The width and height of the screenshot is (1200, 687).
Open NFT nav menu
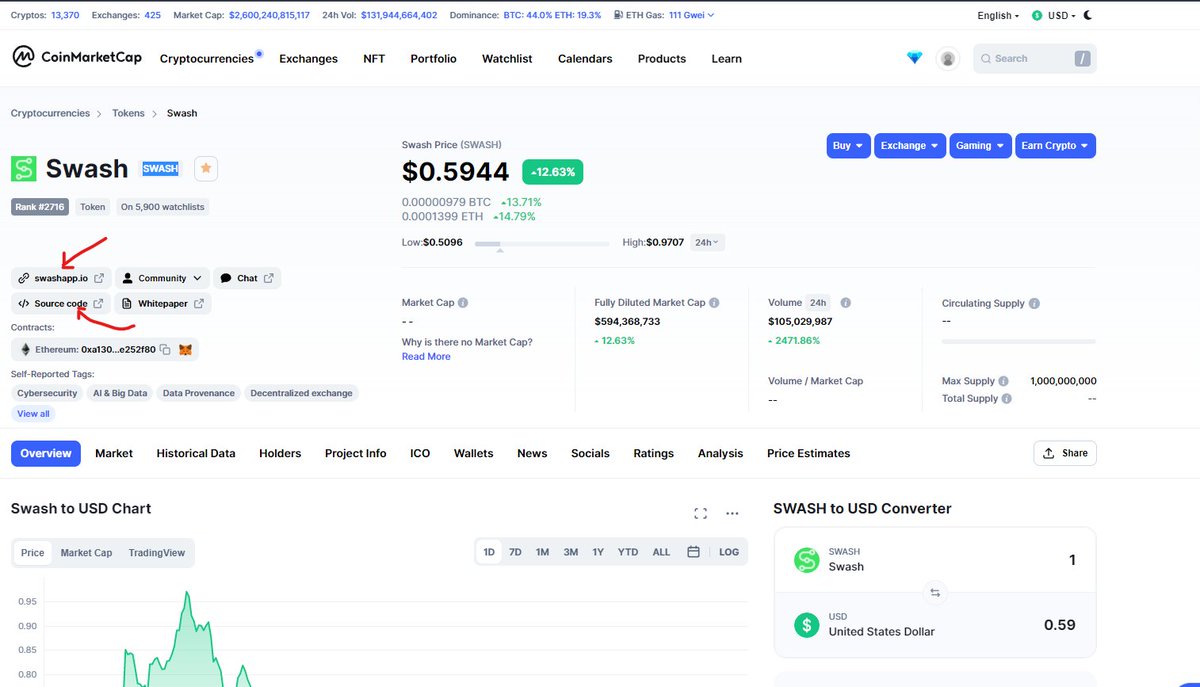[374, 59]
